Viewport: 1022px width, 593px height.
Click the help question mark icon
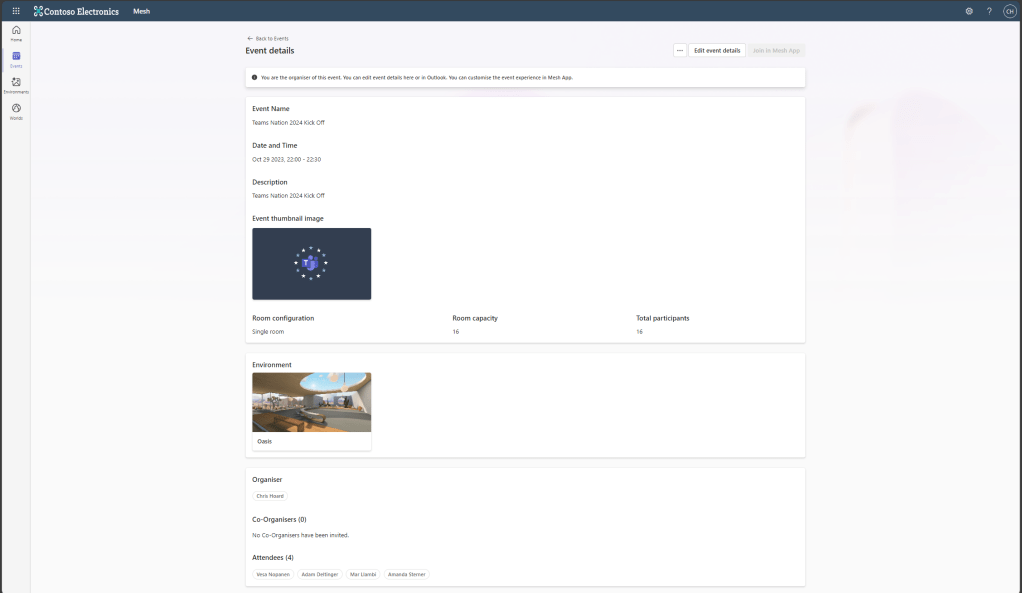(989, 11)
